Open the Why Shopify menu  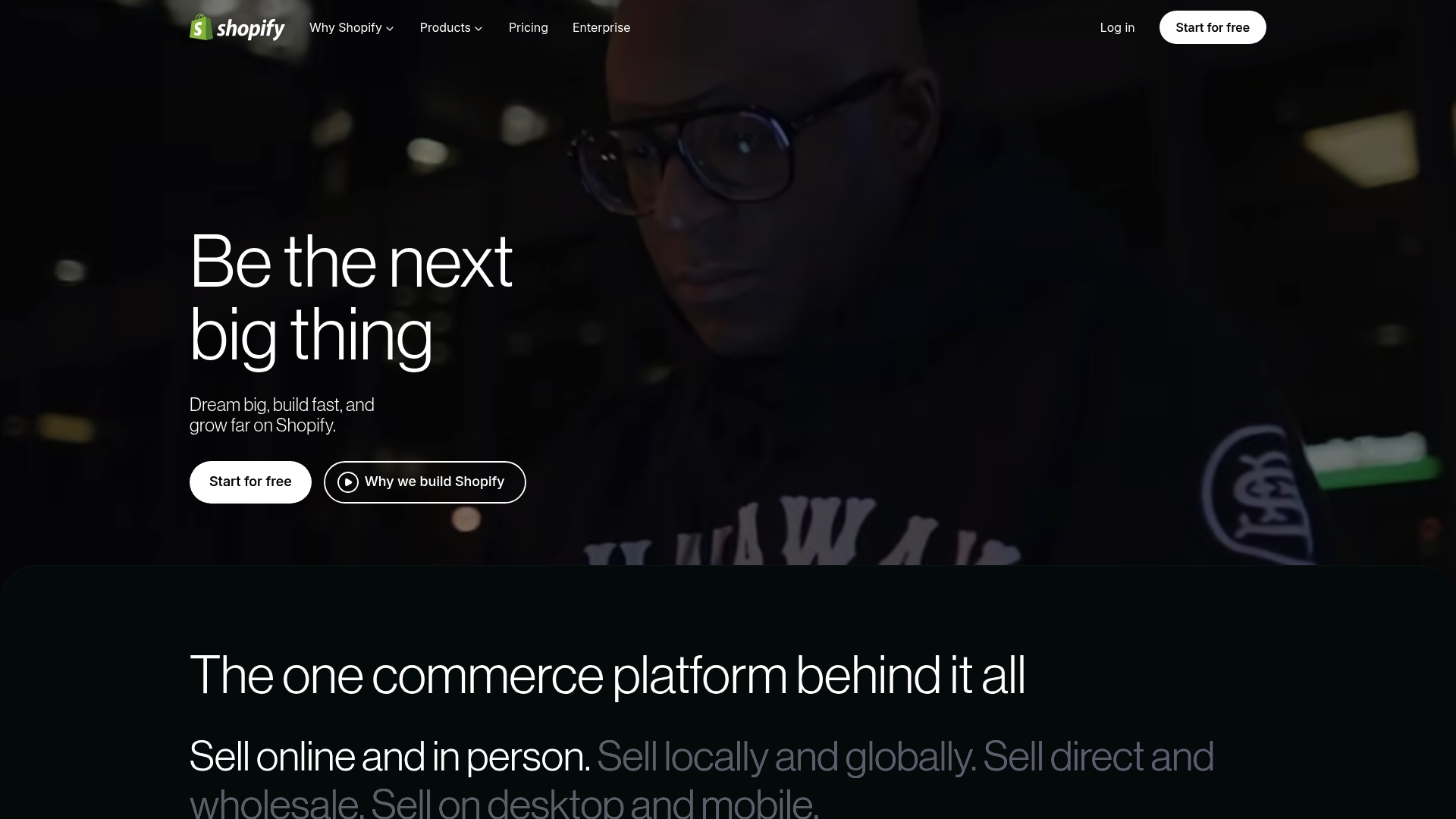(352, 27)
